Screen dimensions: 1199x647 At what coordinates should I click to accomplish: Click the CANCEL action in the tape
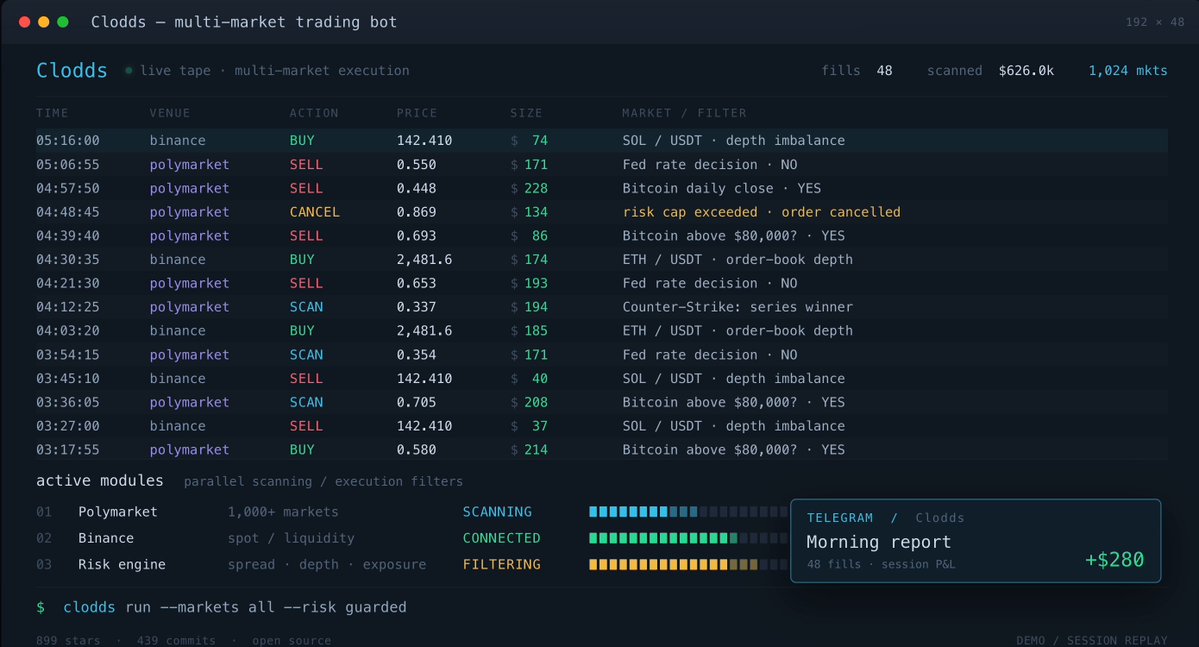click(x=314, y=212)
